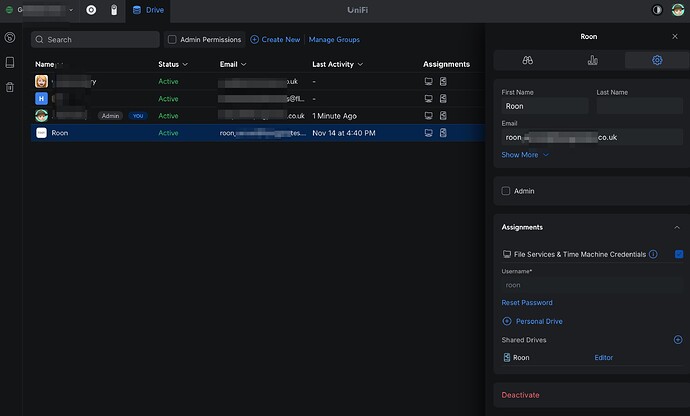Select the settings gear tab in Roon panel
This screenshot has width=690, height=416.
(x=657, y=60)
